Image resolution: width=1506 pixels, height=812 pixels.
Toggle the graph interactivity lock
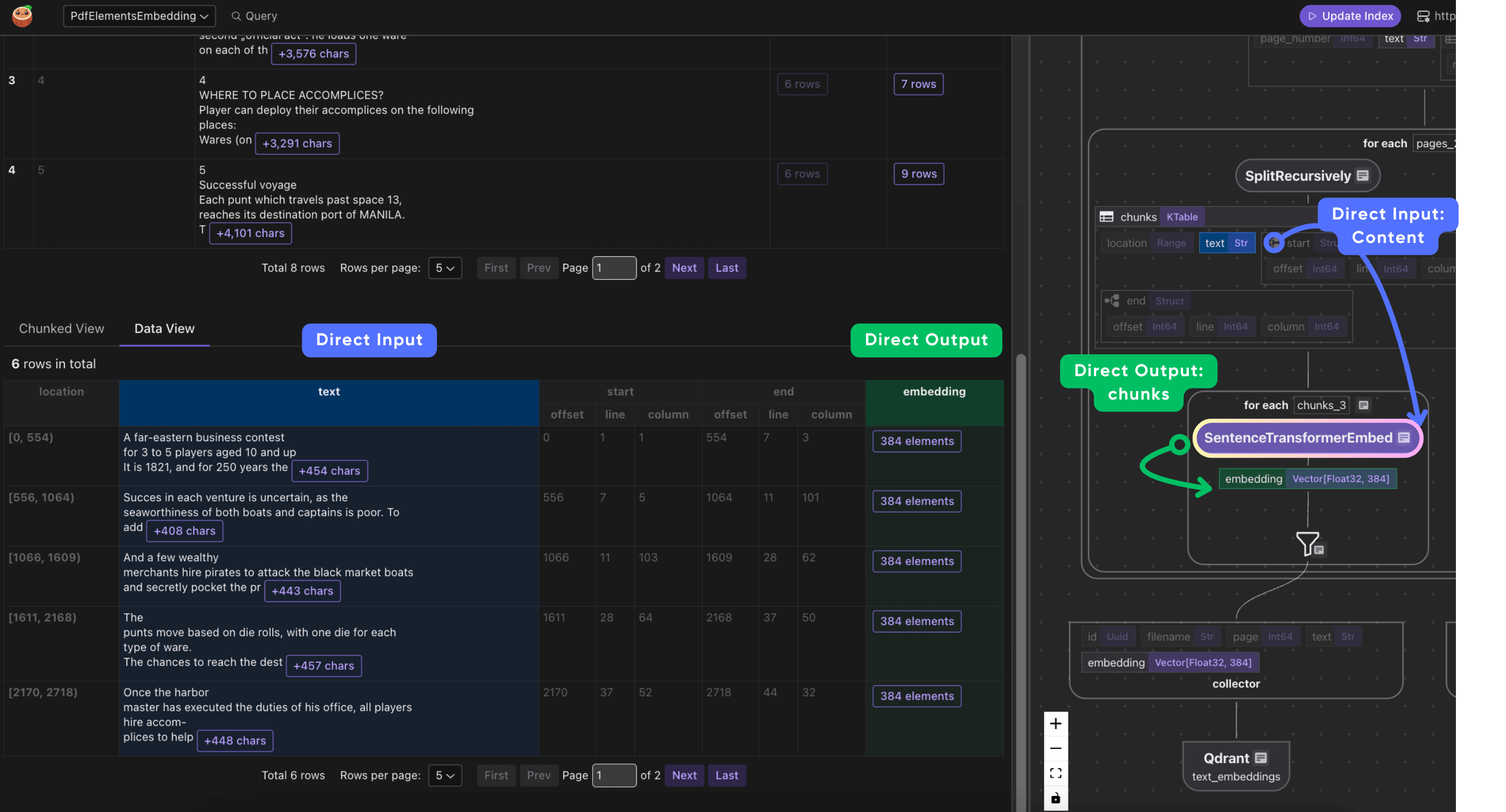coord(1055,798)
